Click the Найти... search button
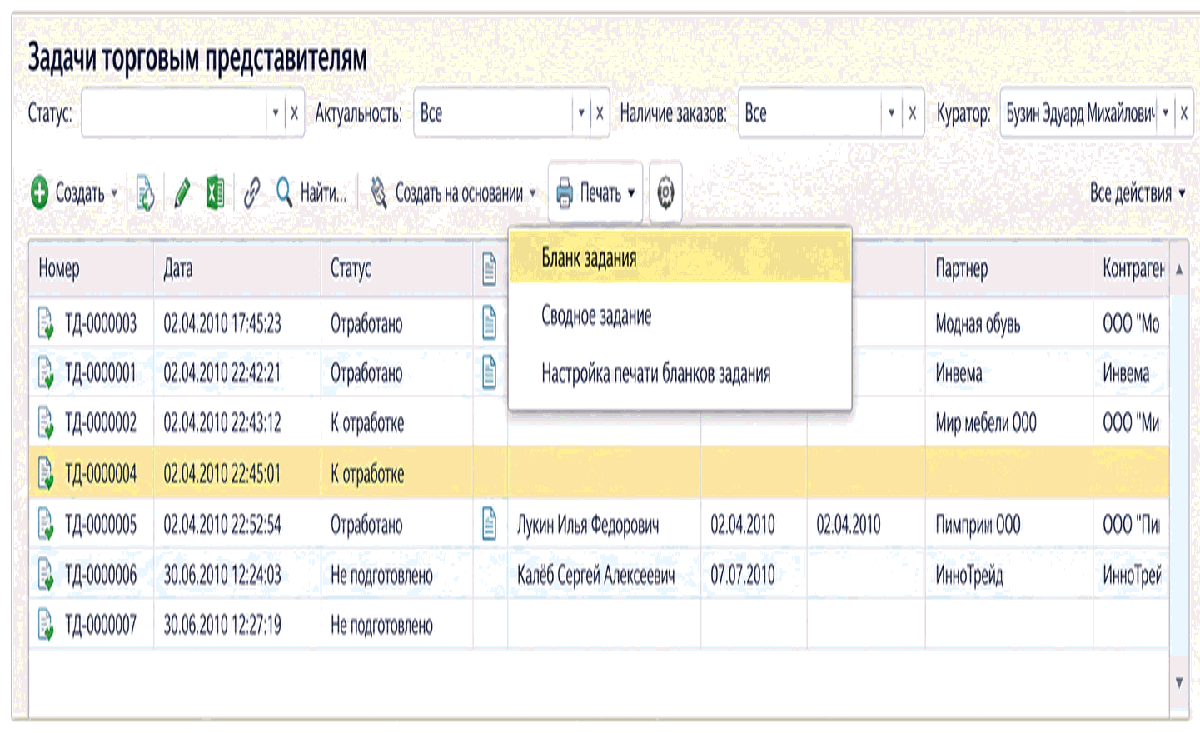The width and height of the screenshot is (1200, 733). point(312,192)
